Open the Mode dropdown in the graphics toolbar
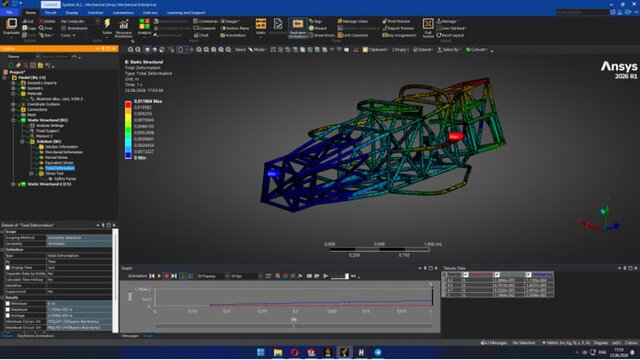Screen dimensions: 640x360 tap(257, 50)
